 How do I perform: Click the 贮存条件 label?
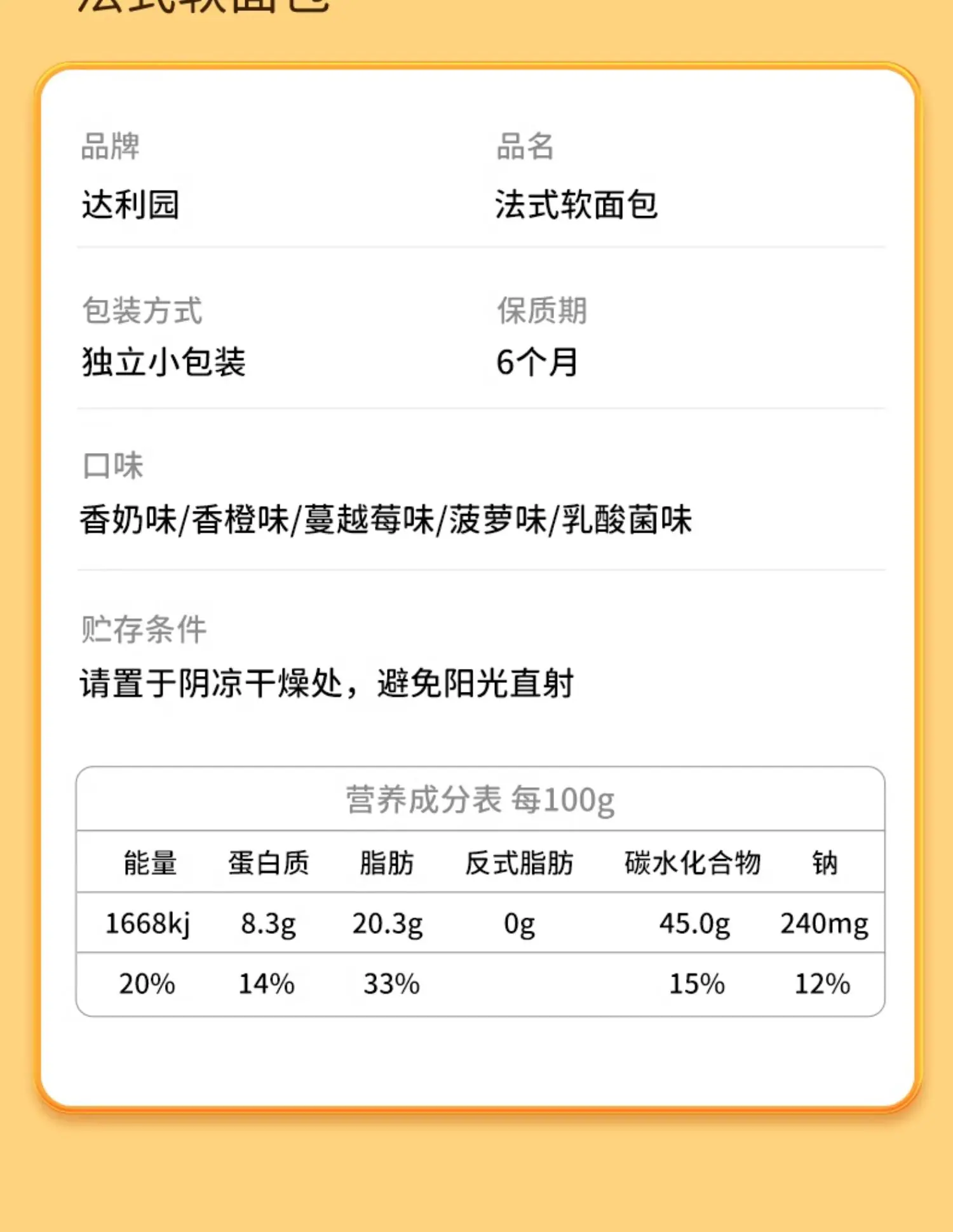tap(144, 630)
